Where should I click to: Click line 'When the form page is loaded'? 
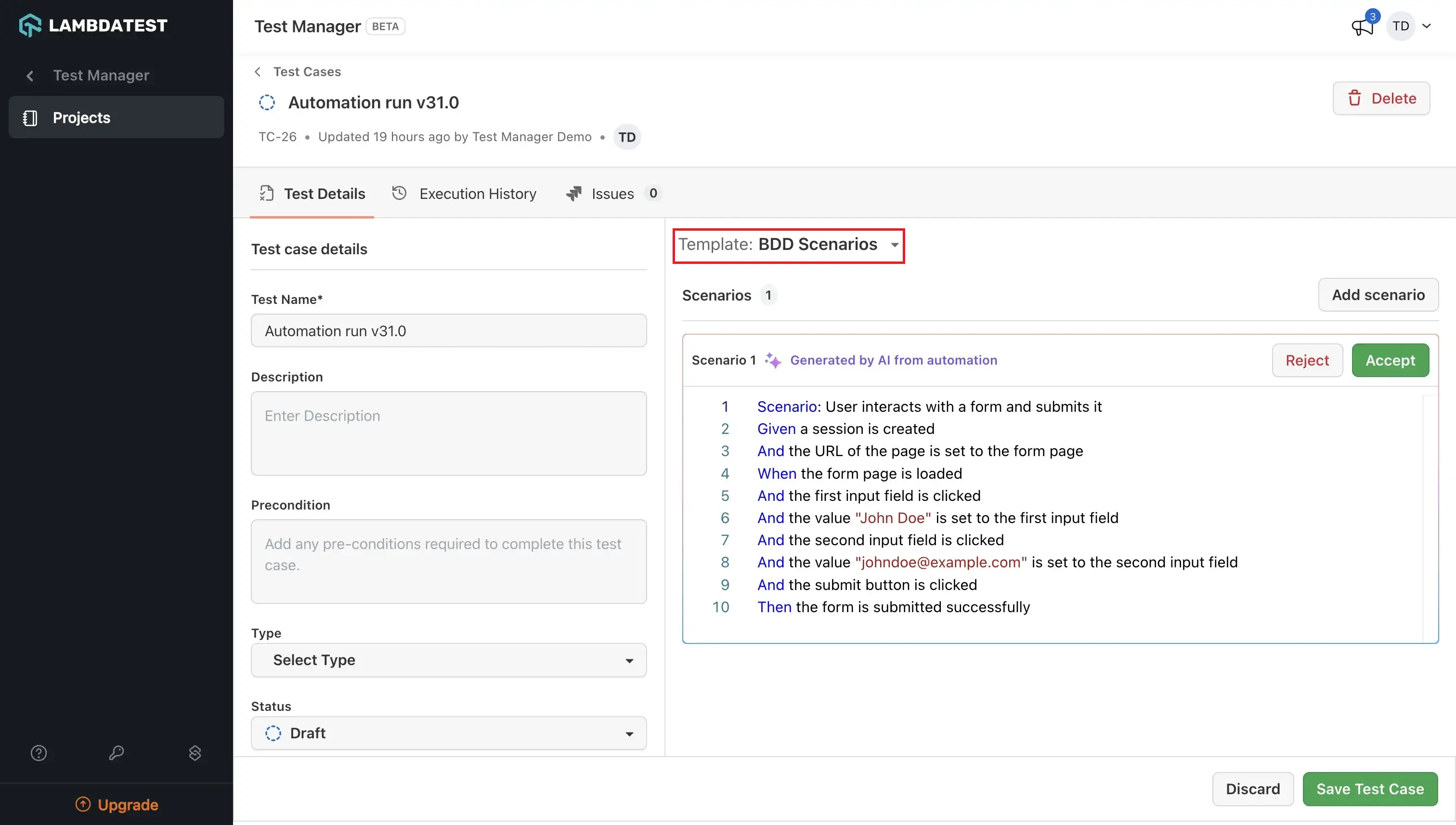click(x=859, y=474)
